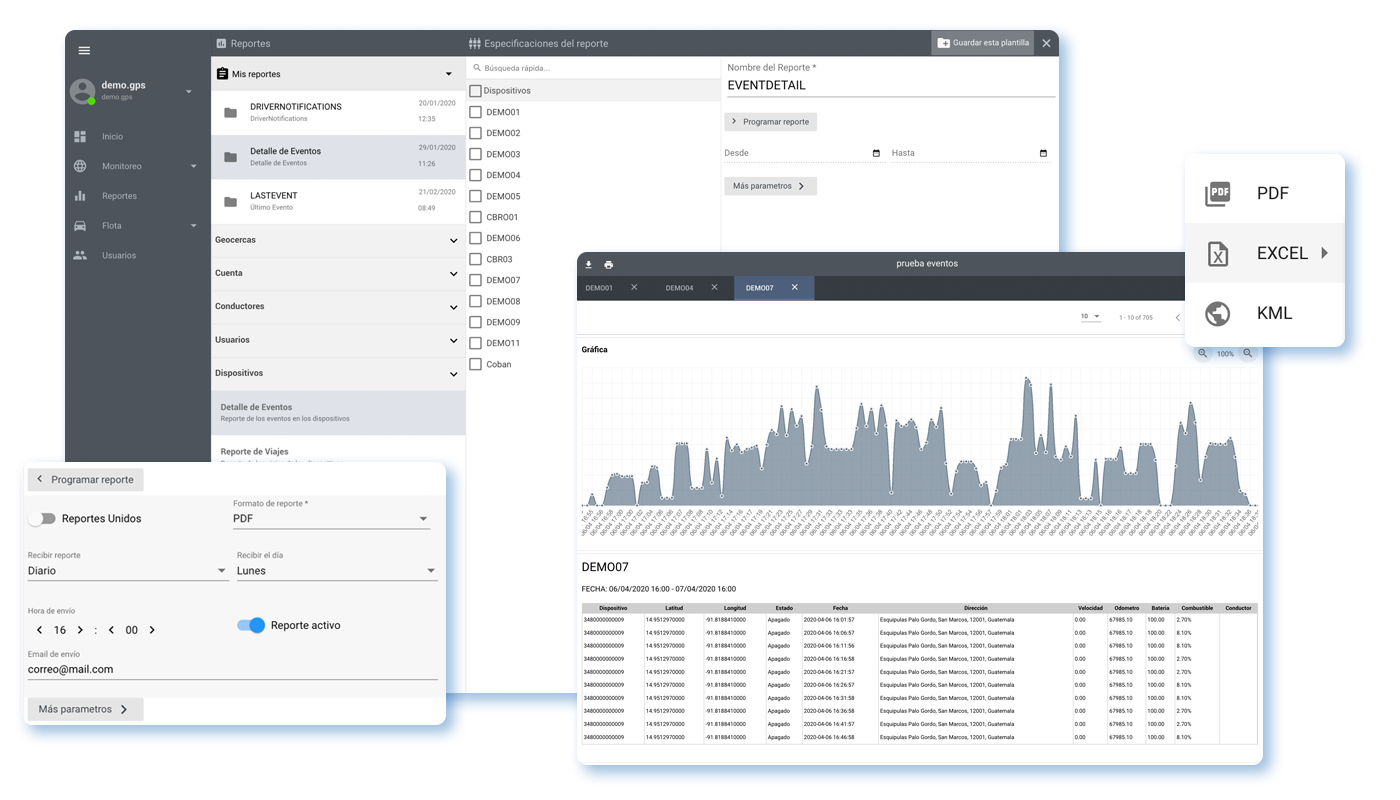Click the Monitoreo globe icon
1400x800 pixels.
click(80, 166)
